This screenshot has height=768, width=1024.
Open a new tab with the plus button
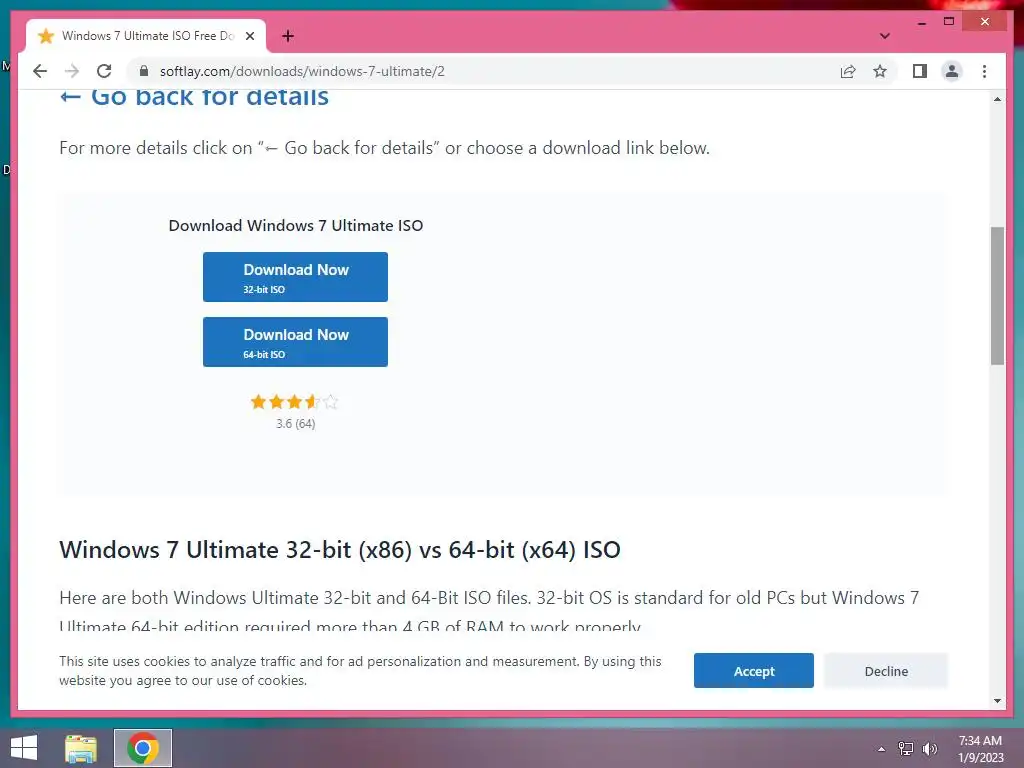[287, 36]
